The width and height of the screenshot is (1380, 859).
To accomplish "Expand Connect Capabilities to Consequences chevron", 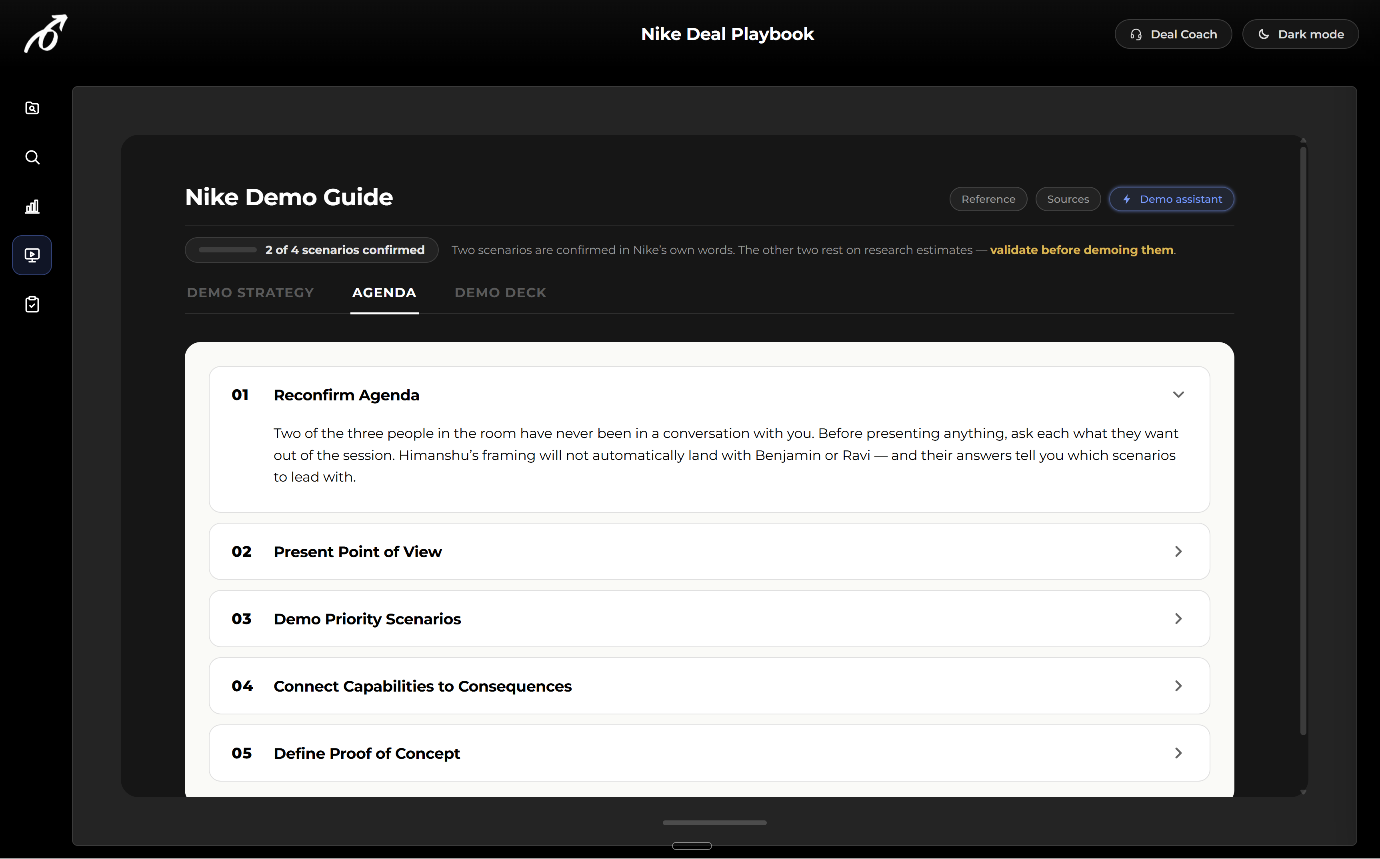I will 1178,686.
